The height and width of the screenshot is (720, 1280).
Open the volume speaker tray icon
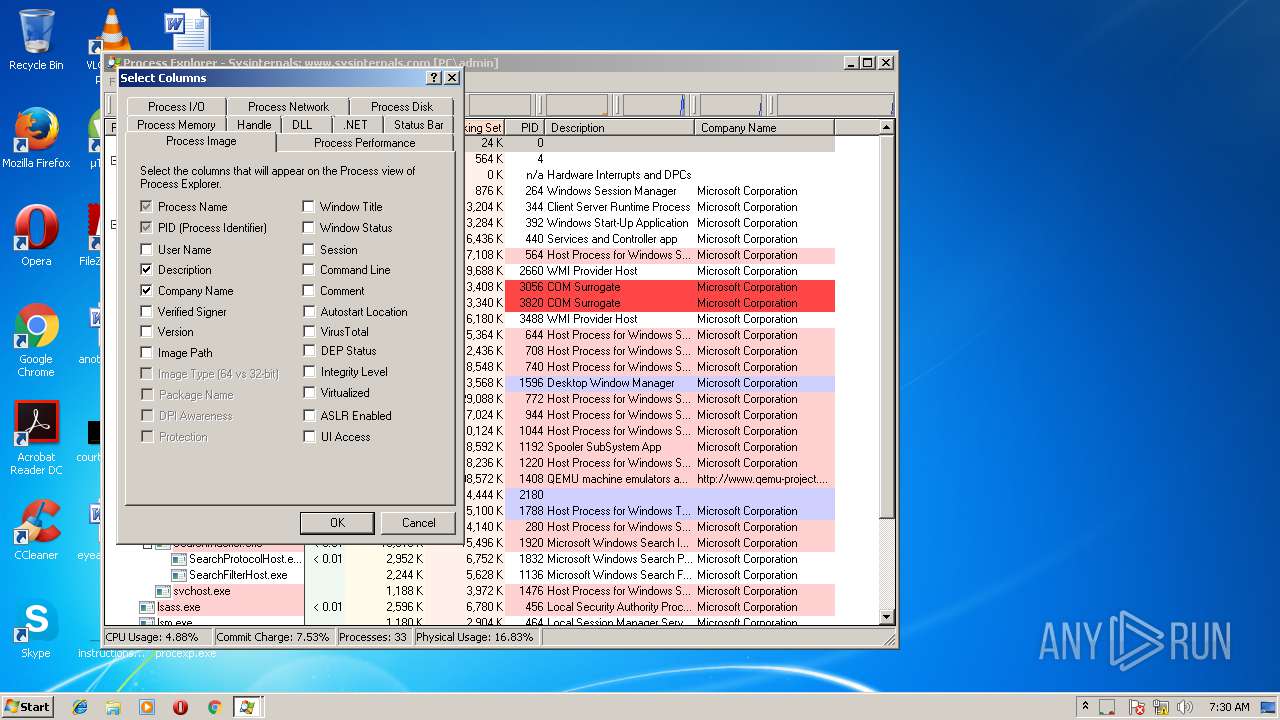[1186, 707]
